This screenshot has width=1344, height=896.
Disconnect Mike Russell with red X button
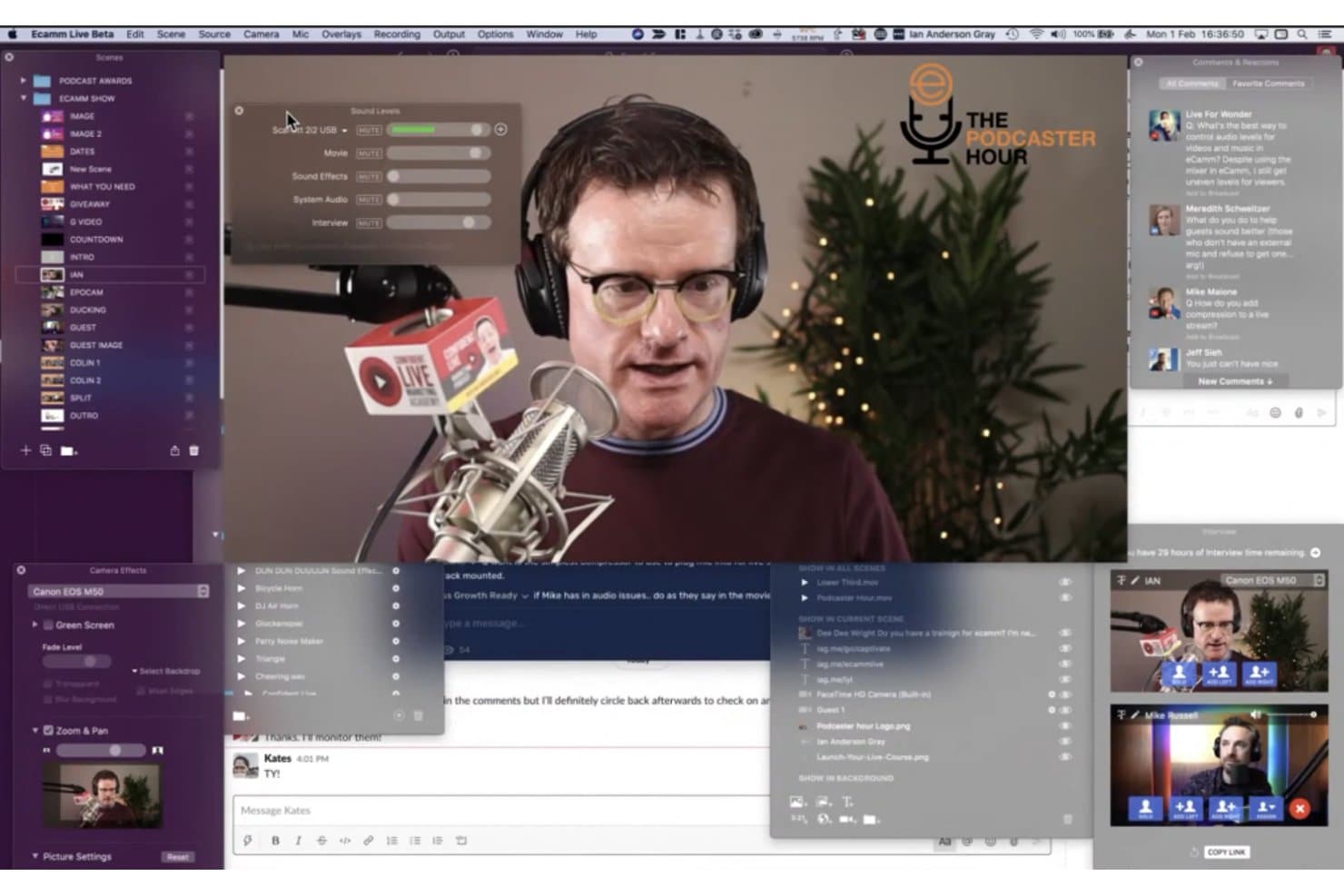point(1300,808)
